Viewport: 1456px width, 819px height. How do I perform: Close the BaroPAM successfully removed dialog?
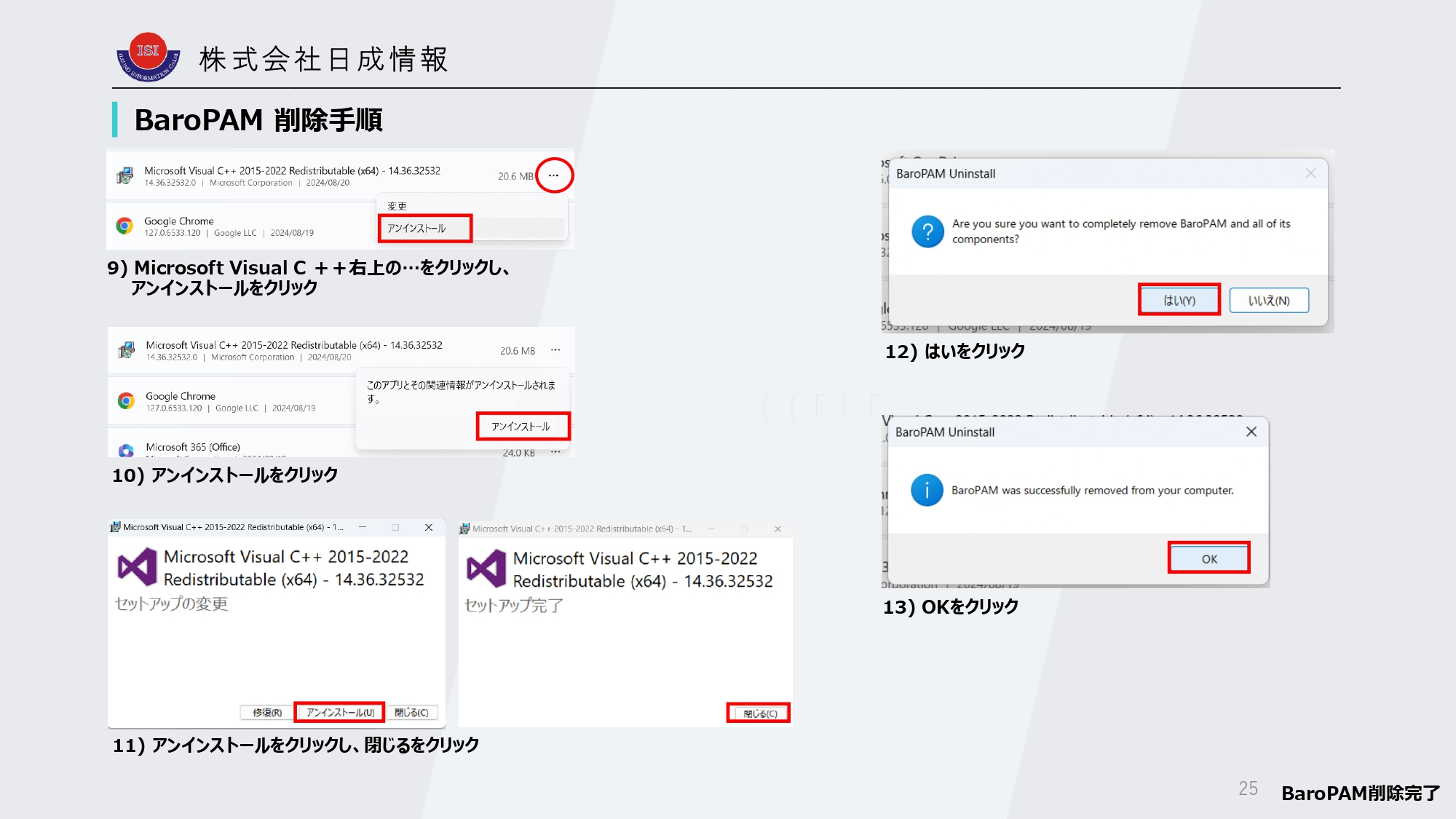click(1251, 432)
